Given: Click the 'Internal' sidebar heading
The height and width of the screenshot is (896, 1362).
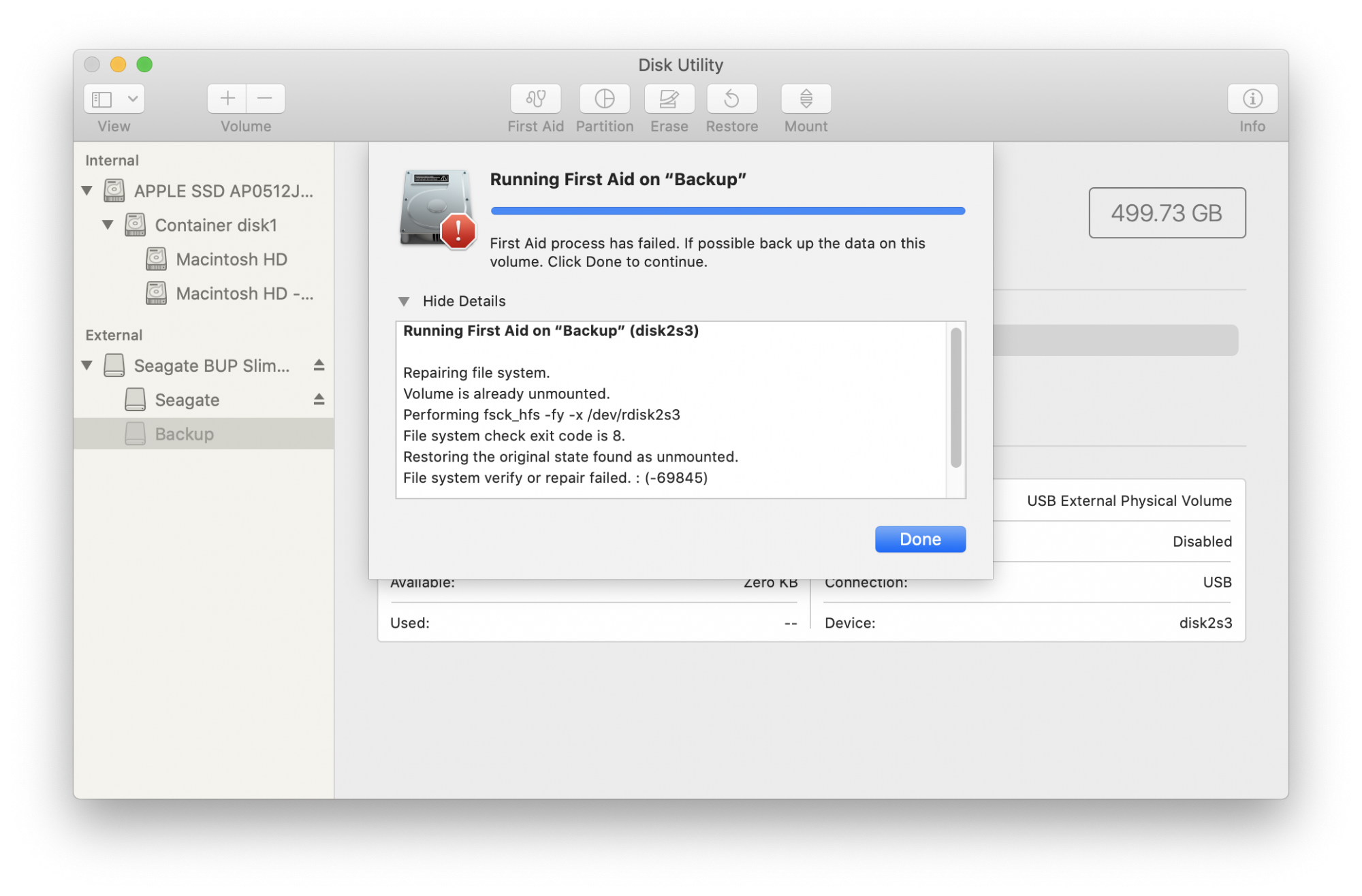Looking at the screenshot, I should 112,161.
